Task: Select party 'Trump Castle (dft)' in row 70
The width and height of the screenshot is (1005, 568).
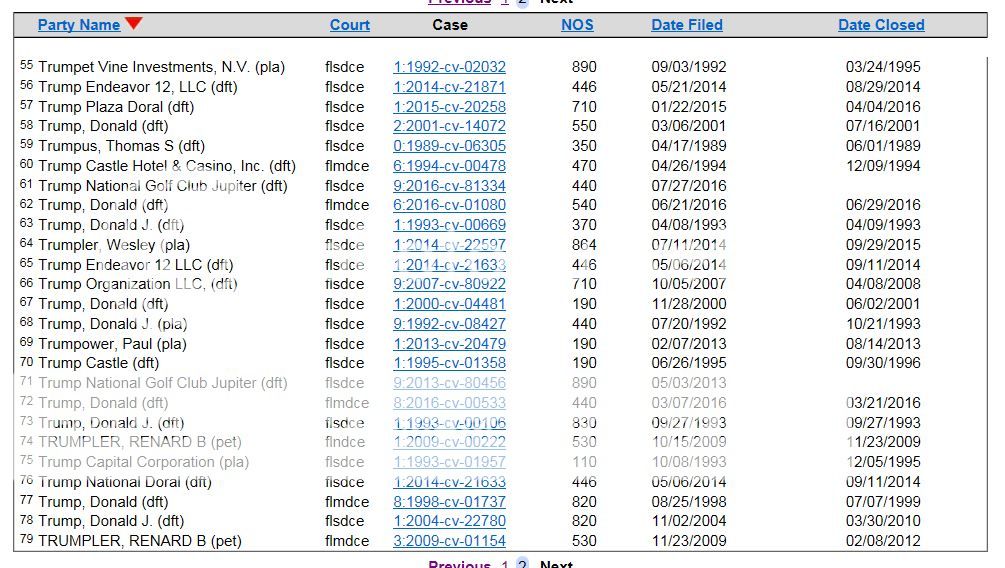Action: tap(99, 362)
